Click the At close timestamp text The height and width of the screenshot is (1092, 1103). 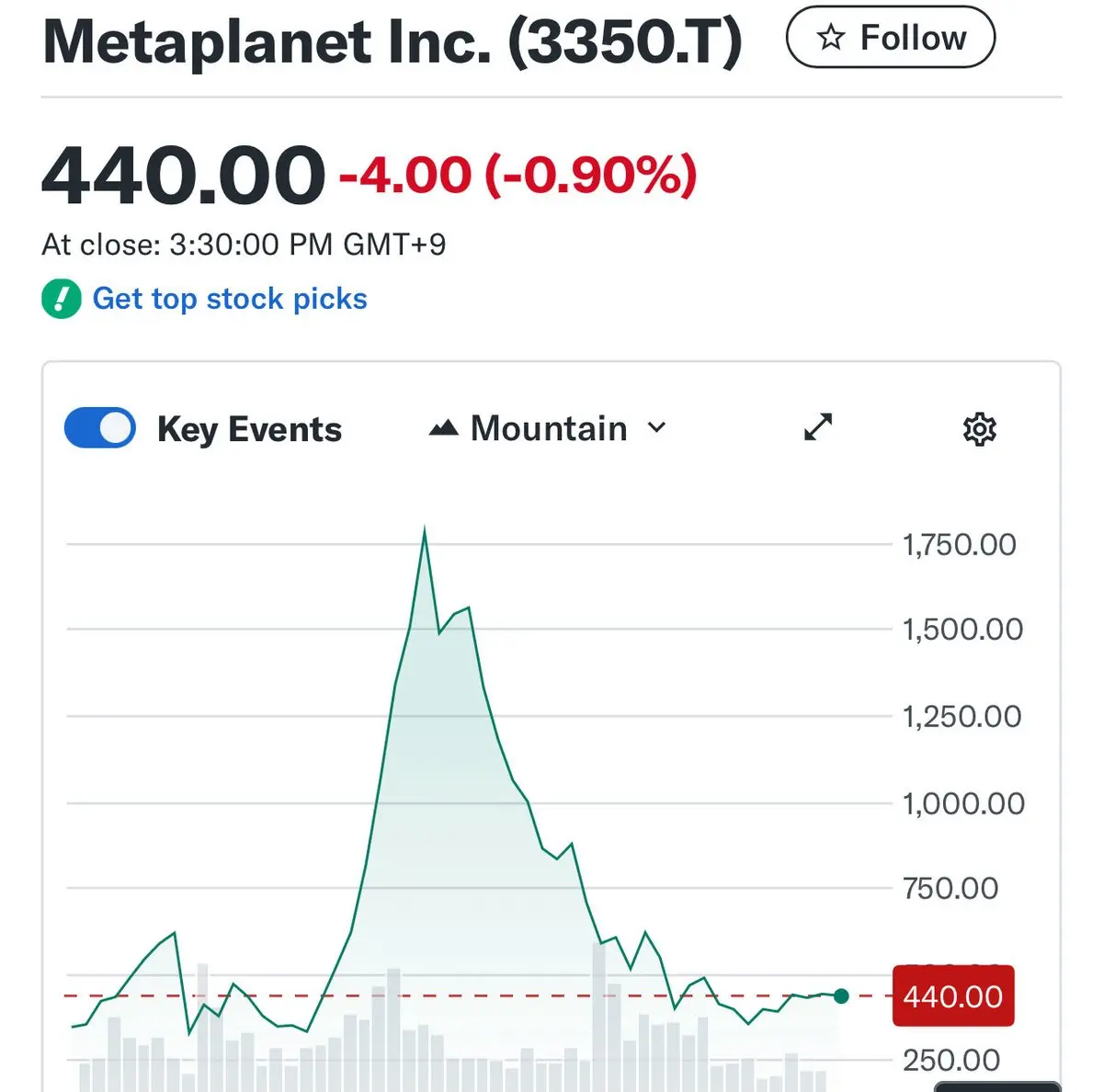tap(244, 245)
